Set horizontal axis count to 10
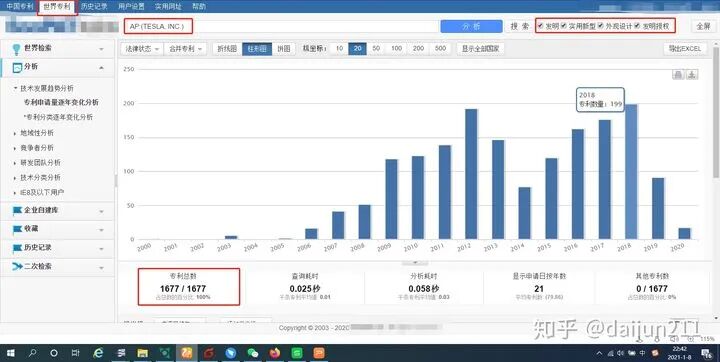720x362 pixels. coord(339,48)
